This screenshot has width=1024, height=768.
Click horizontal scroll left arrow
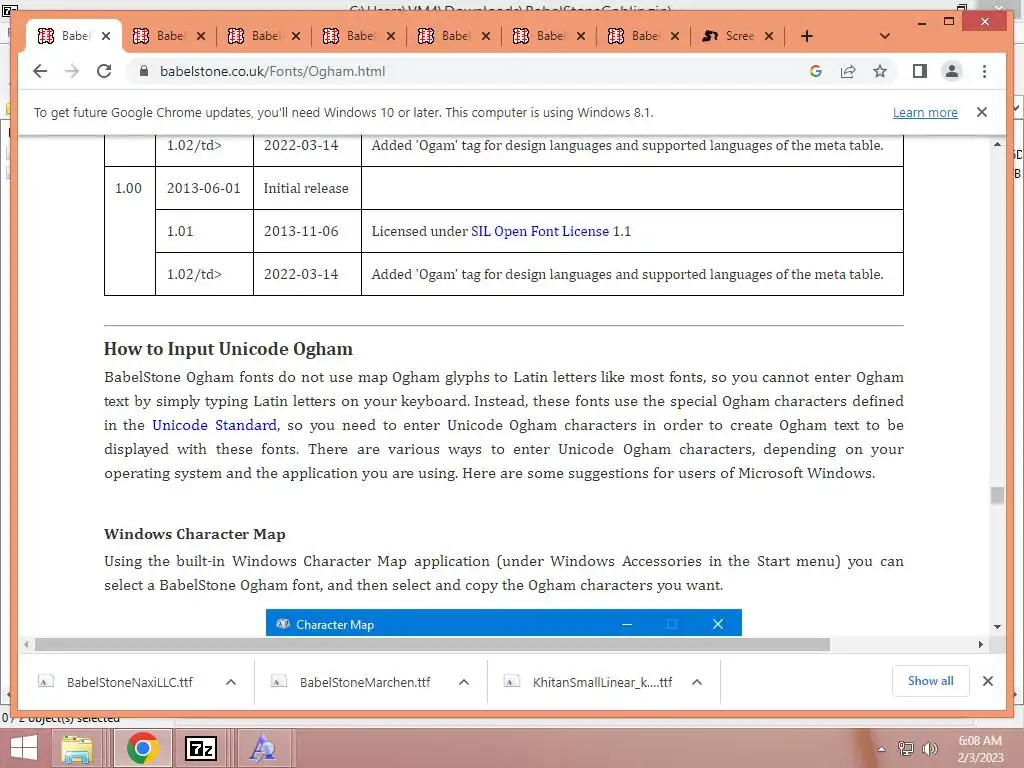26,645
